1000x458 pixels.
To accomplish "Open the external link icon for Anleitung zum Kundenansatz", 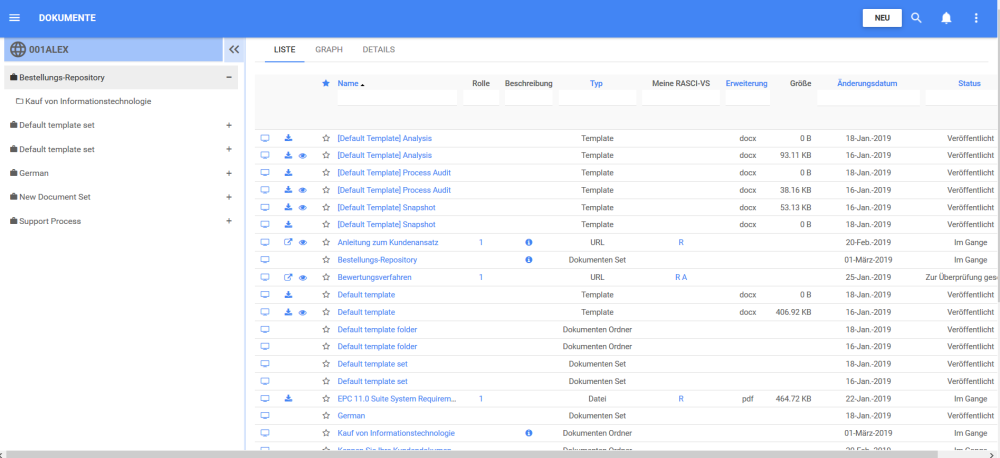I will (x=288, y=242).
